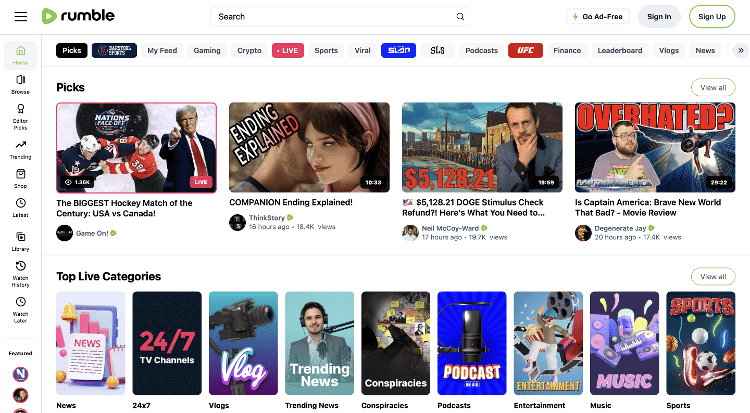This screenshot has height=413, width=750.
Task: Open the first featured channel avatar
Action: point(20,374)
